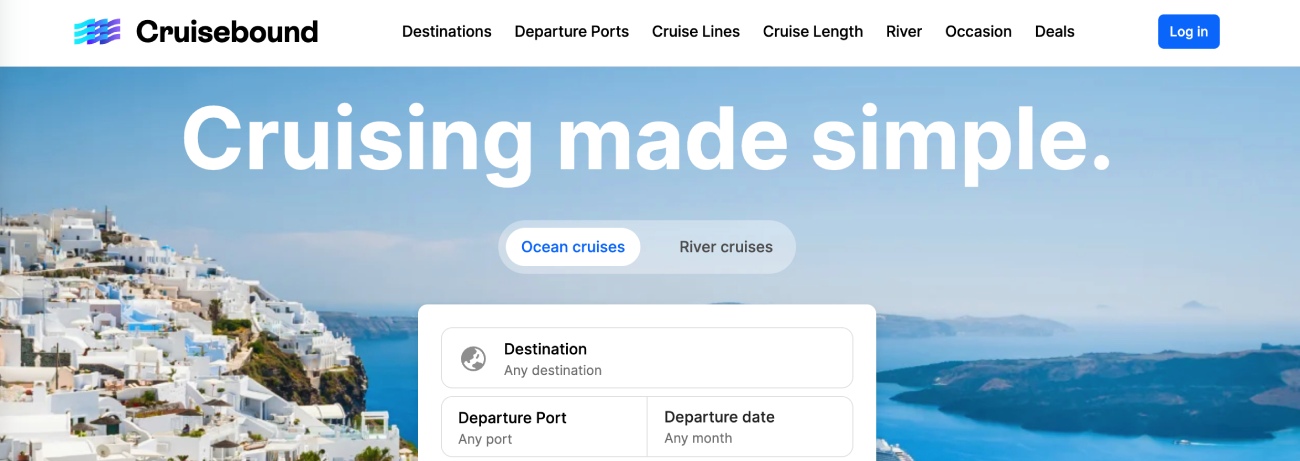1300x461 pixels.
Task: Go to the Deals page
Action: tap(1055, 32)
